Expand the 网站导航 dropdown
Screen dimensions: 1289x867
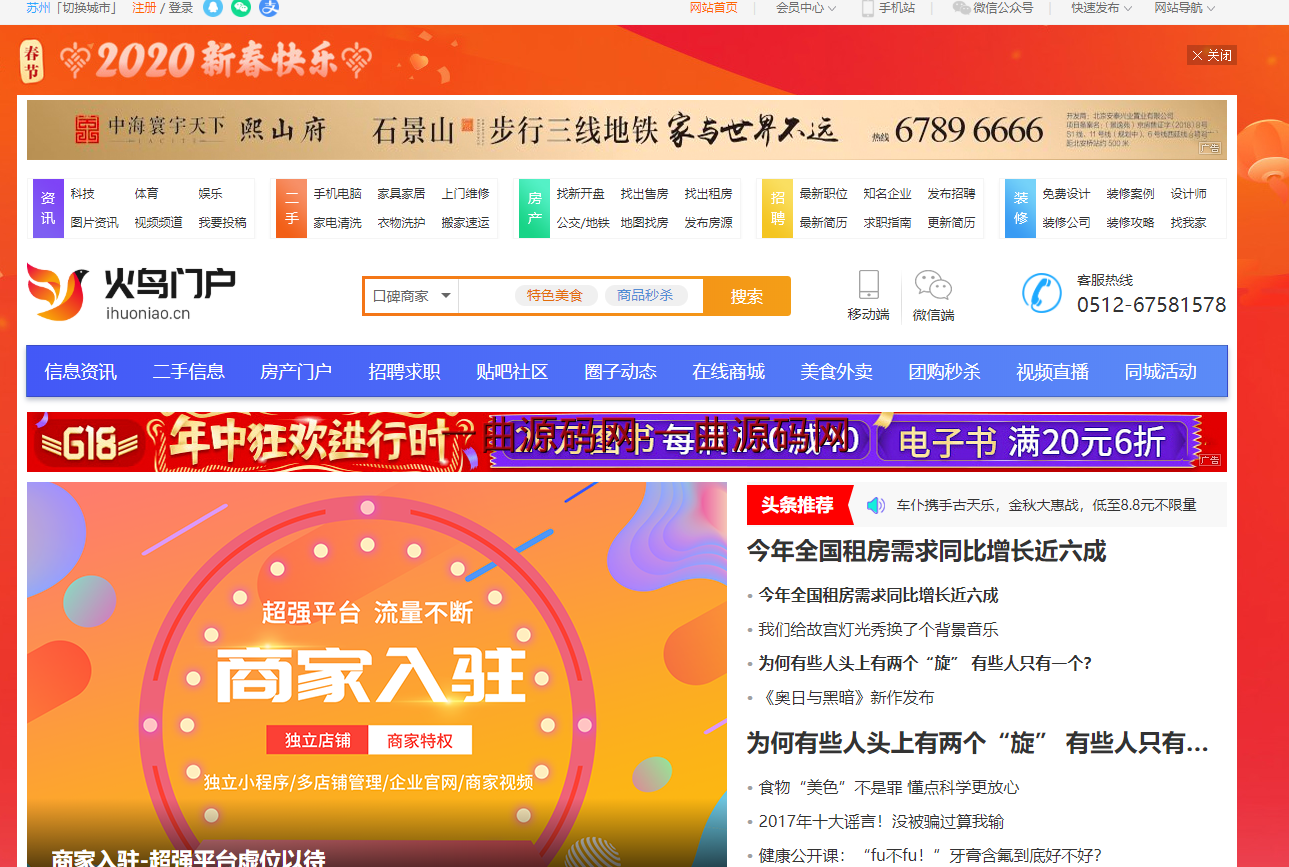point(1185,8)
